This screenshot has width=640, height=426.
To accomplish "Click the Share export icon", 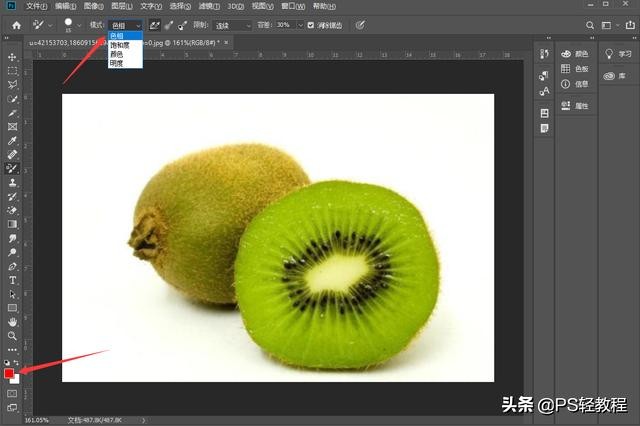I will 630,25.
